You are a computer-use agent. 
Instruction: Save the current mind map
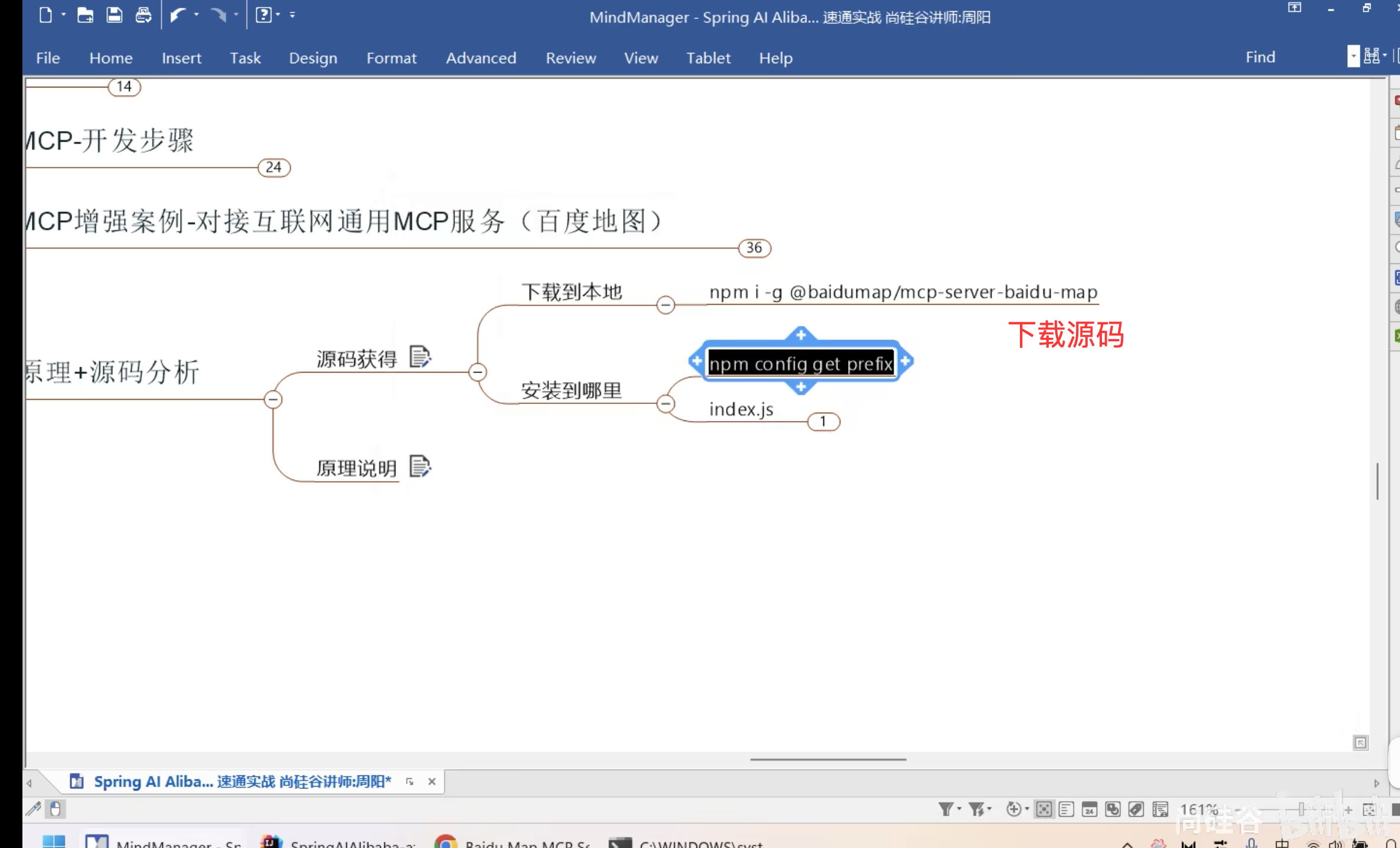coord(114,15)
